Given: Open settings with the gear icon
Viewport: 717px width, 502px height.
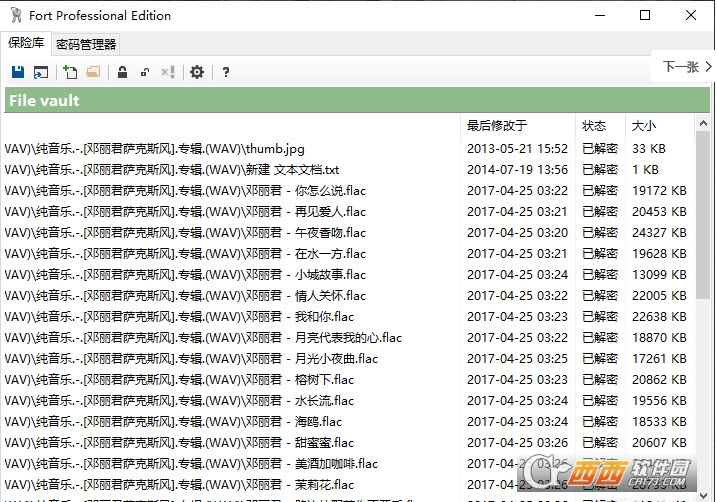Looking at the screenshot, I should point(197,72).
